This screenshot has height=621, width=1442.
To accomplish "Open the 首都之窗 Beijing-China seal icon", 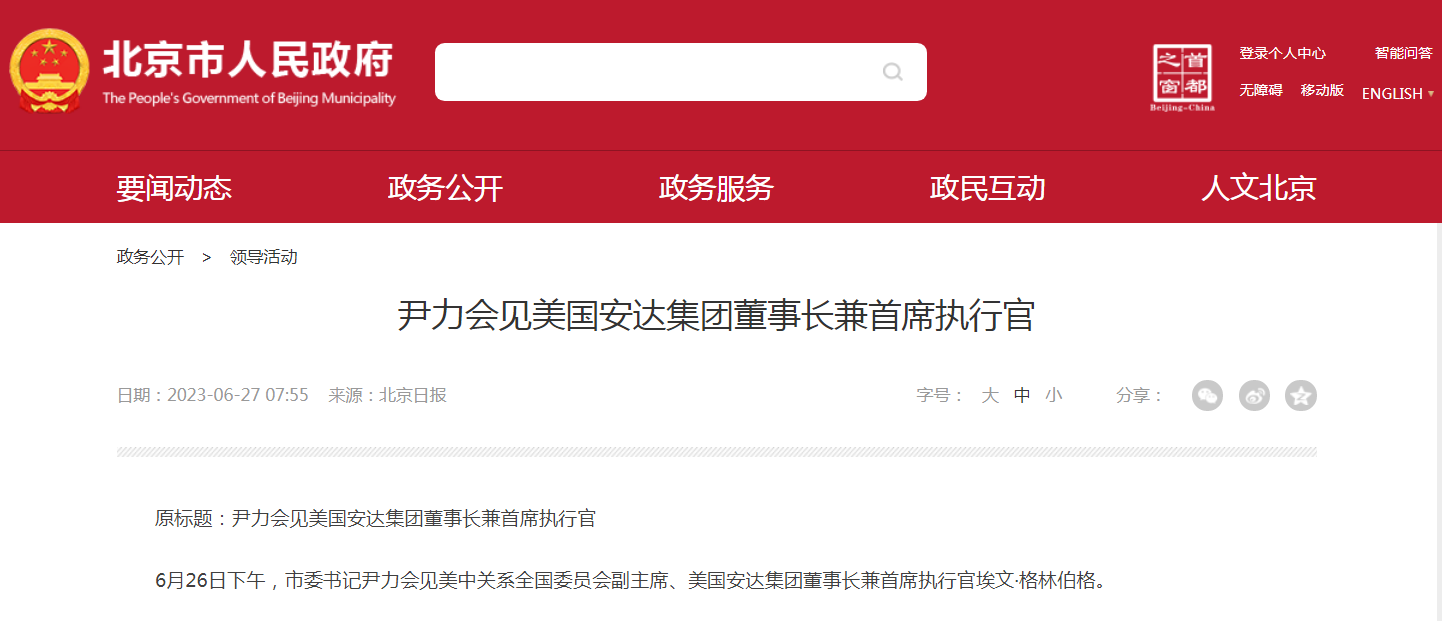I will tap(1182, 77).
